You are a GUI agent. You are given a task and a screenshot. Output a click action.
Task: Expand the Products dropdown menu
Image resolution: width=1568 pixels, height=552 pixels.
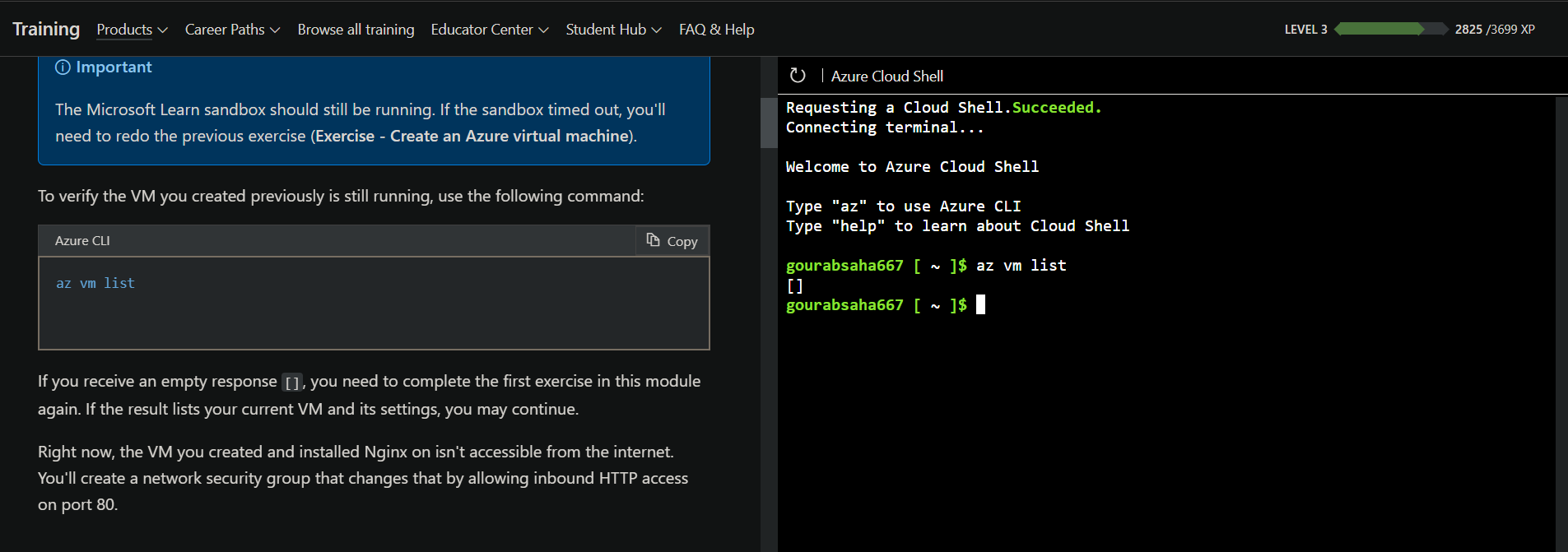132,30
